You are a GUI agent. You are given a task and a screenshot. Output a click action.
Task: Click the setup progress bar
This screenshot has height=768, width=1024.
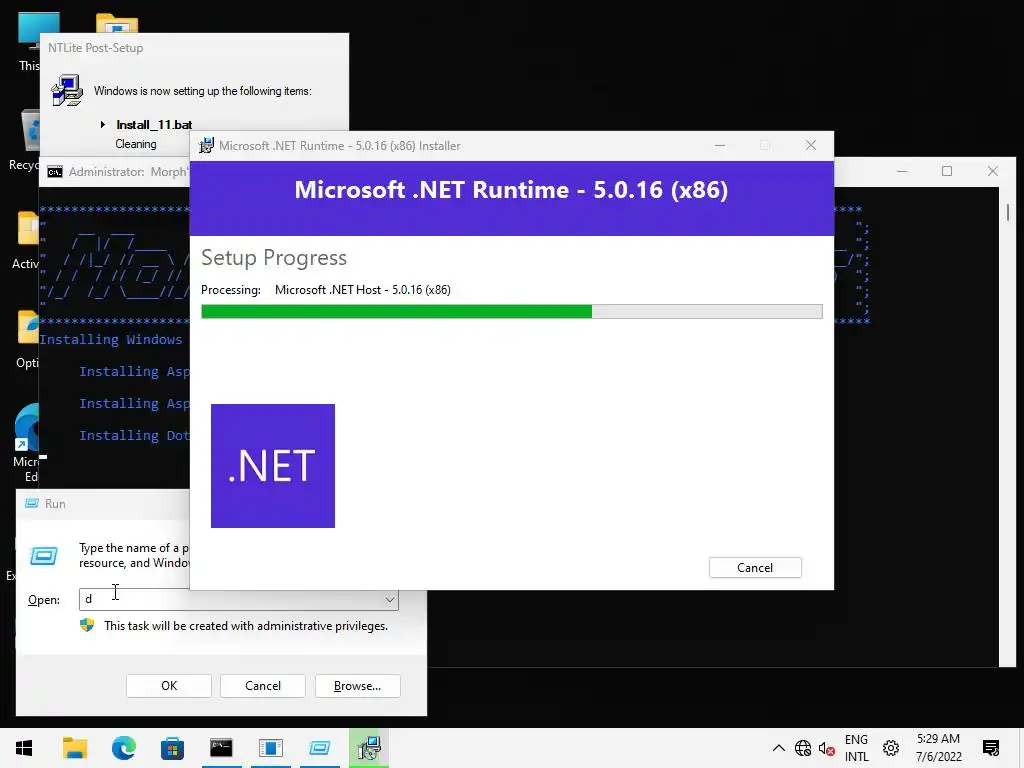(x=511, y=312)
